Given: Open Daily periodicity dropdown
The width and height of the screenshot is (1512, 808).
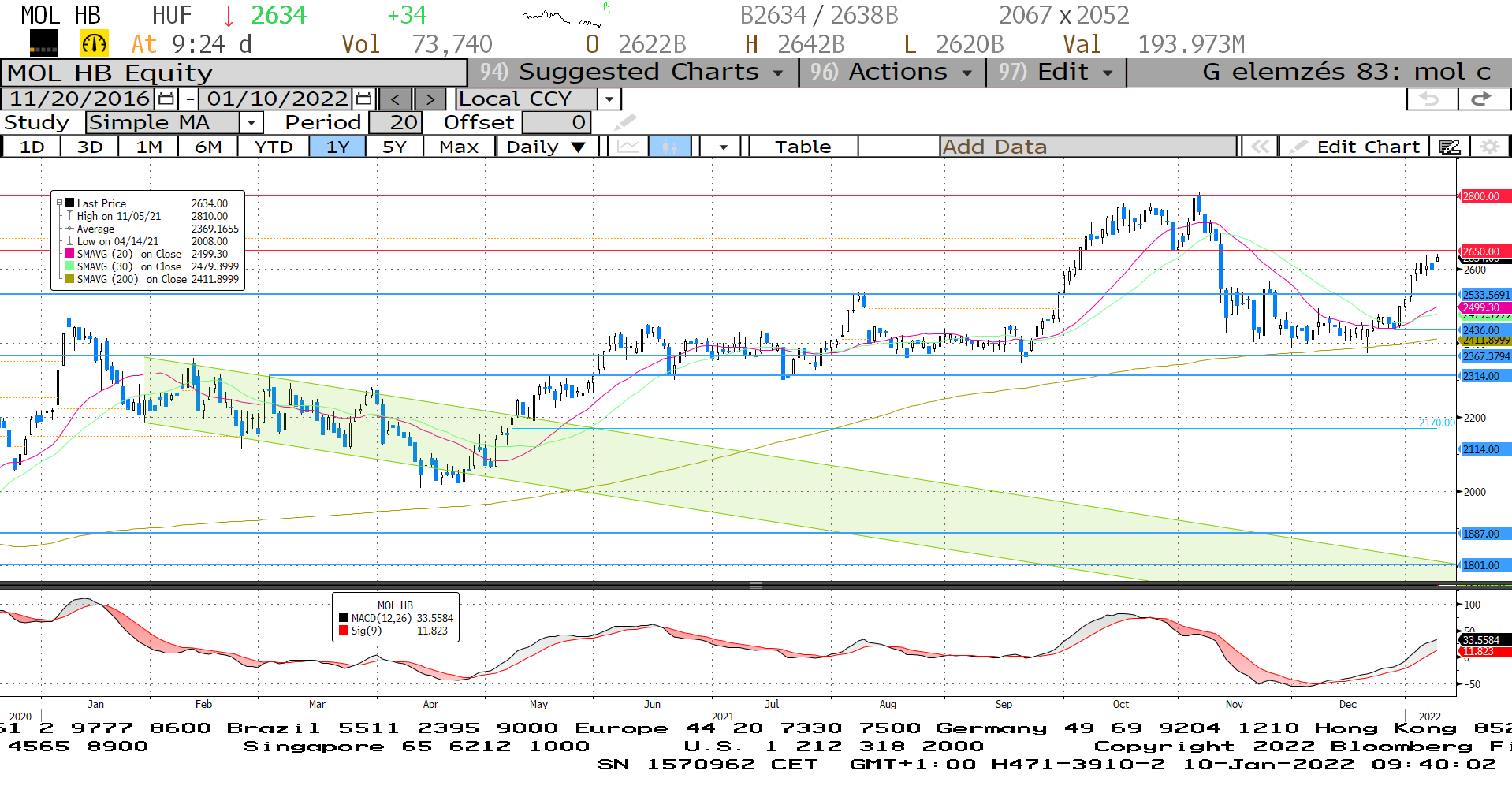Looking at the screenshot, I should point(546,147).
